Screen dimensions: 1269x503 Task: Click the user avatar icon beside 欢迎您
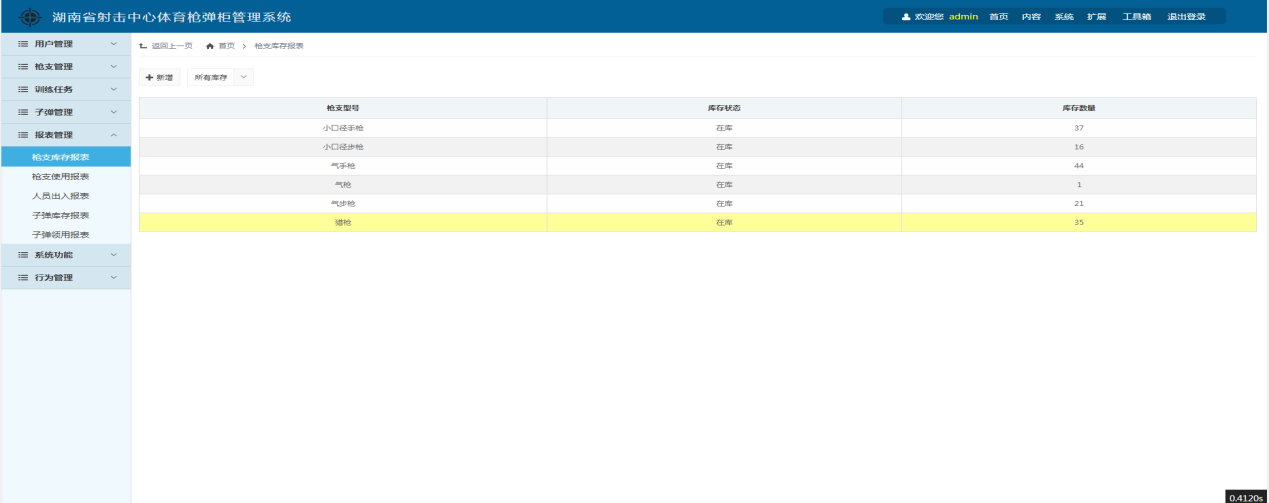pos(906,17)
